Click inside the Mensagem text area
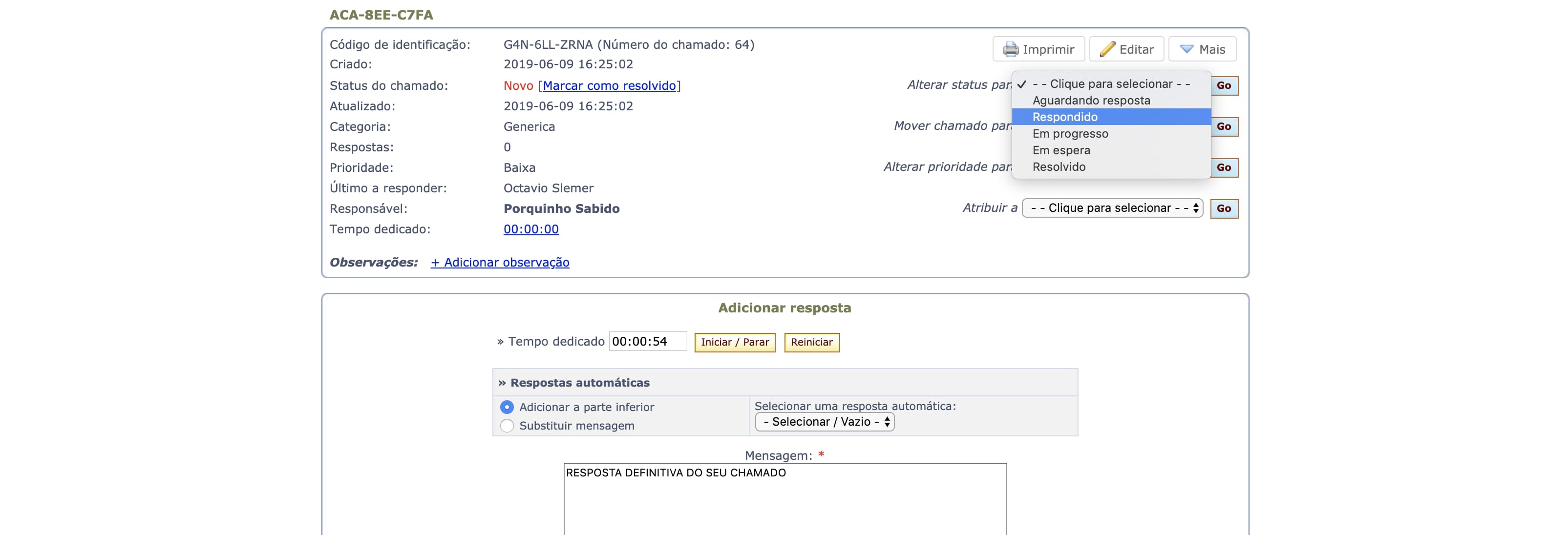Viewport: 1568px width, 535px height. [784, 502]
